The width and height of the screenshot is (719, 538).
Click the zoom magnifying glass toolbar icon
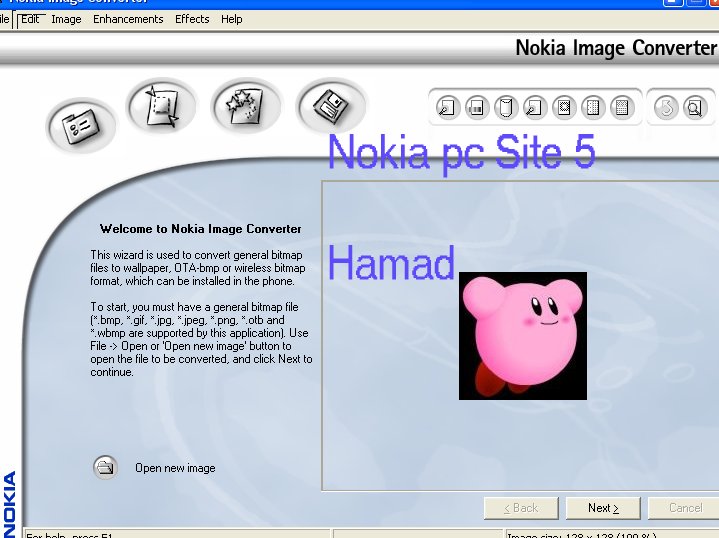point(695,108)
